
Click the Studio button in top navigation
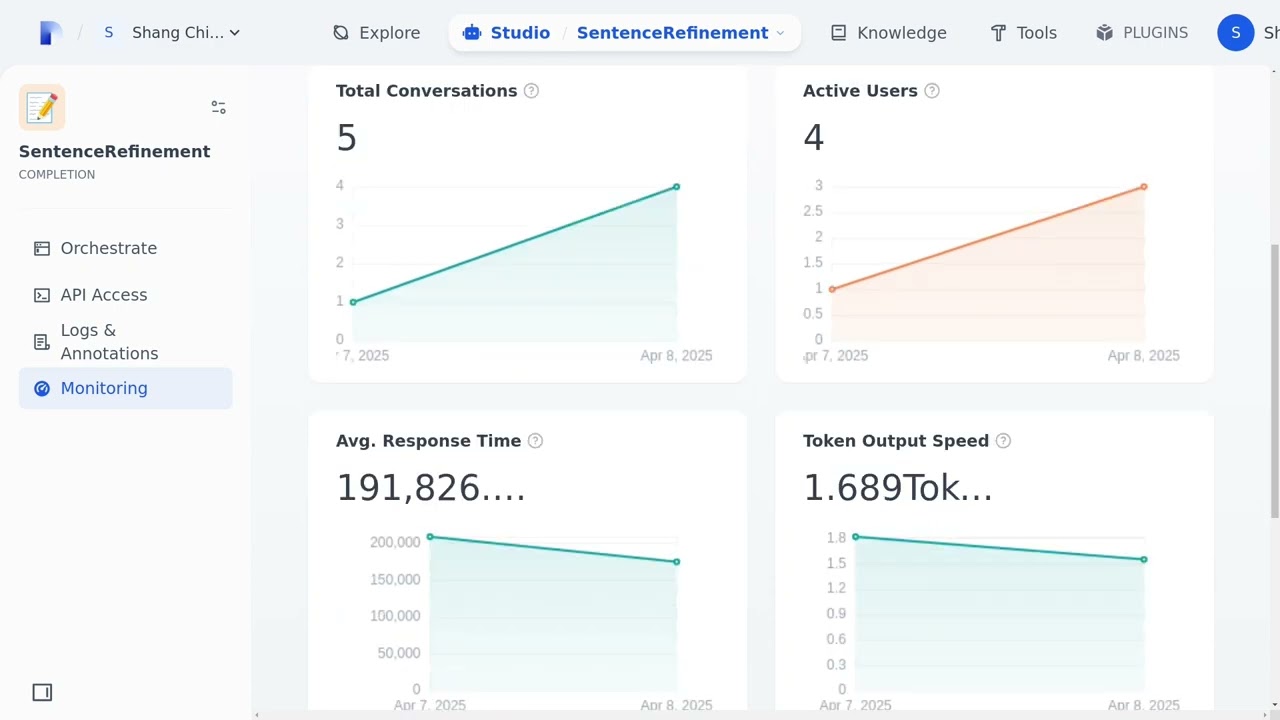(507, 33)
